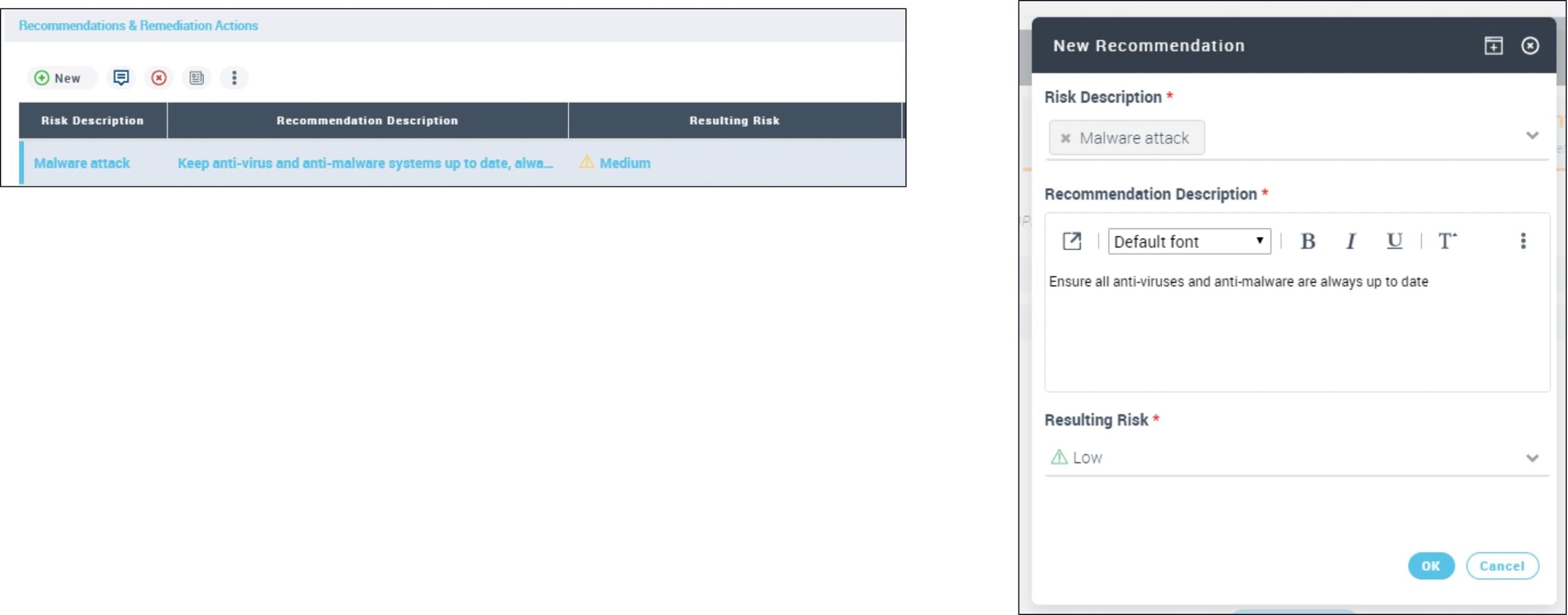
Task: Click the New recommendation button
Action: (x=59, y=78)
